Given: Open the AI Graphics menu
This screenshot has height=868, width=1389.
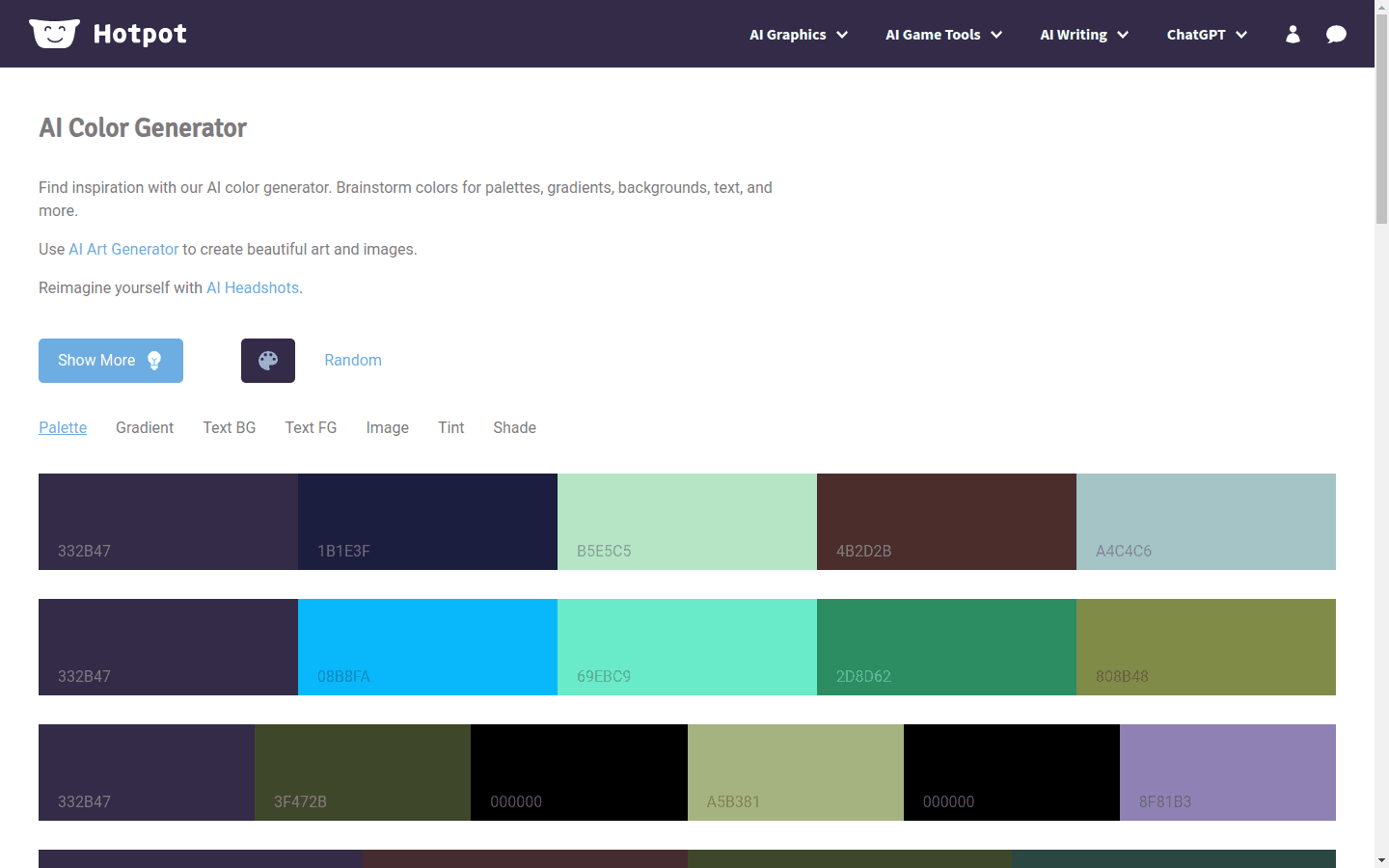Looking at the screenshot, I should point(788,35).
